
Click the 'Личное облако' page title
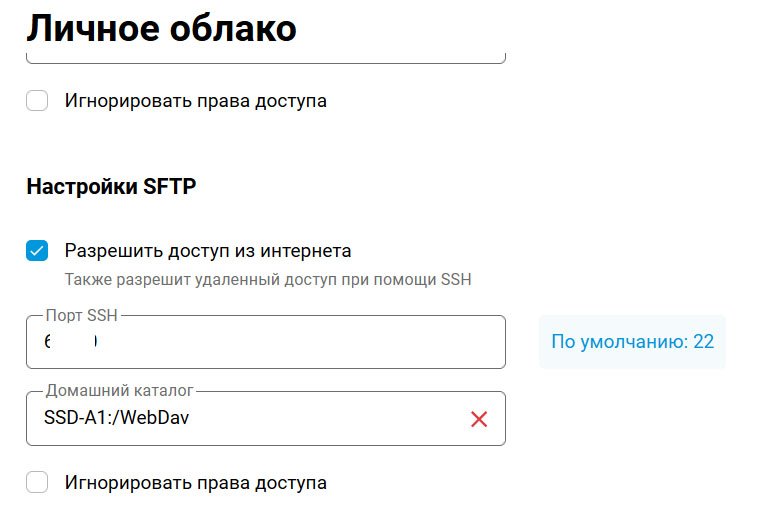coord(161,28)
